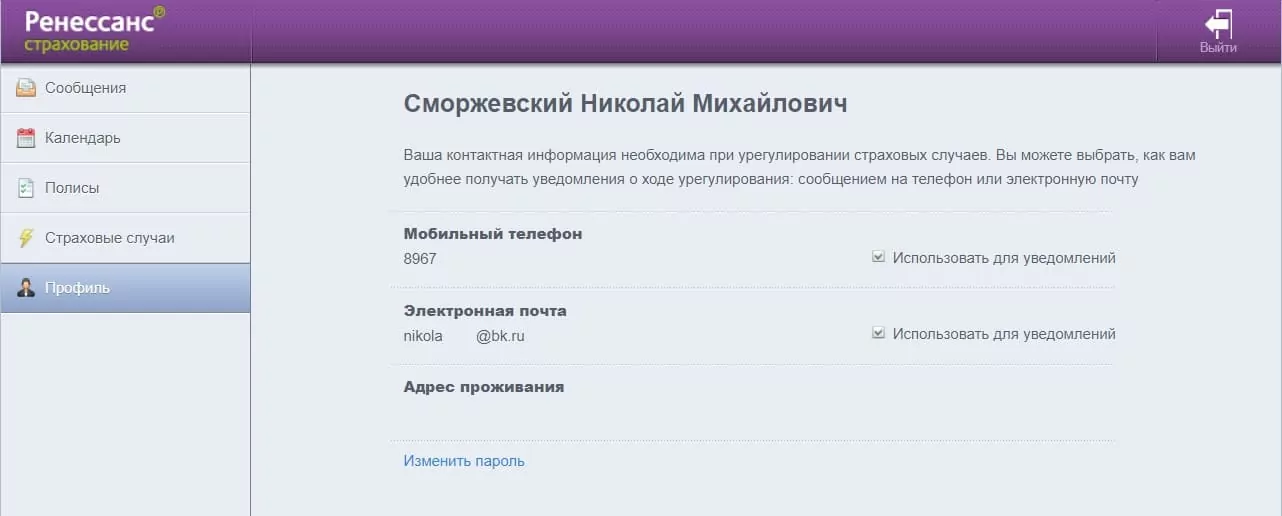1282x516 pixels.
Task: Click the person icon beside Профиль
Action: 26,288
